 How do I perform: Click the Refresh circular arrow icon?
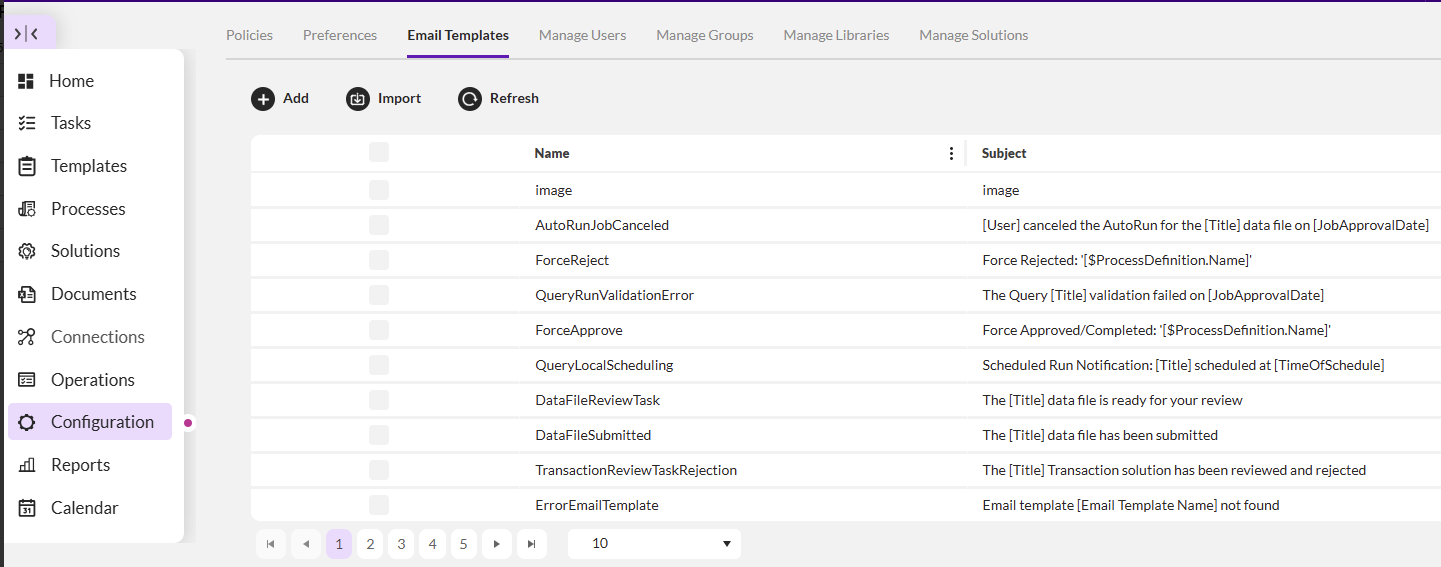[x=470, y=99]
